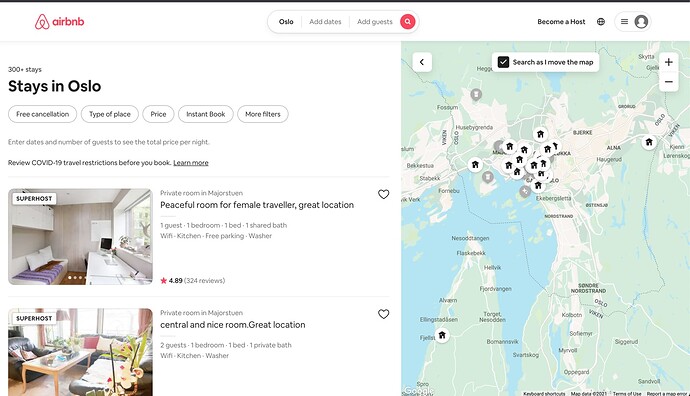Save central and nice room with heart

tap(384, 314)
